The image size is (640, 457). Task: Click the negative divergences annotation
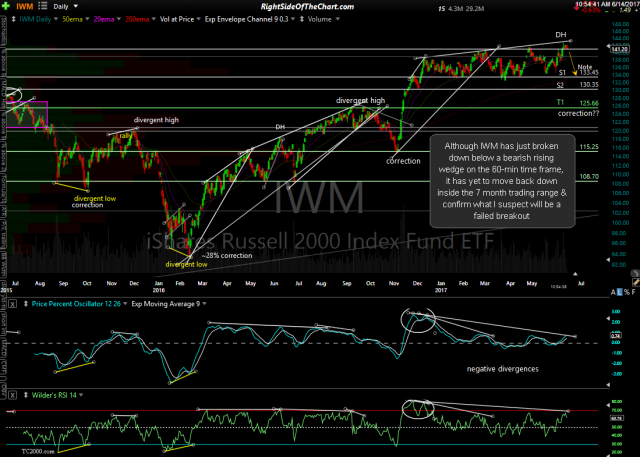tap(502, 369)
